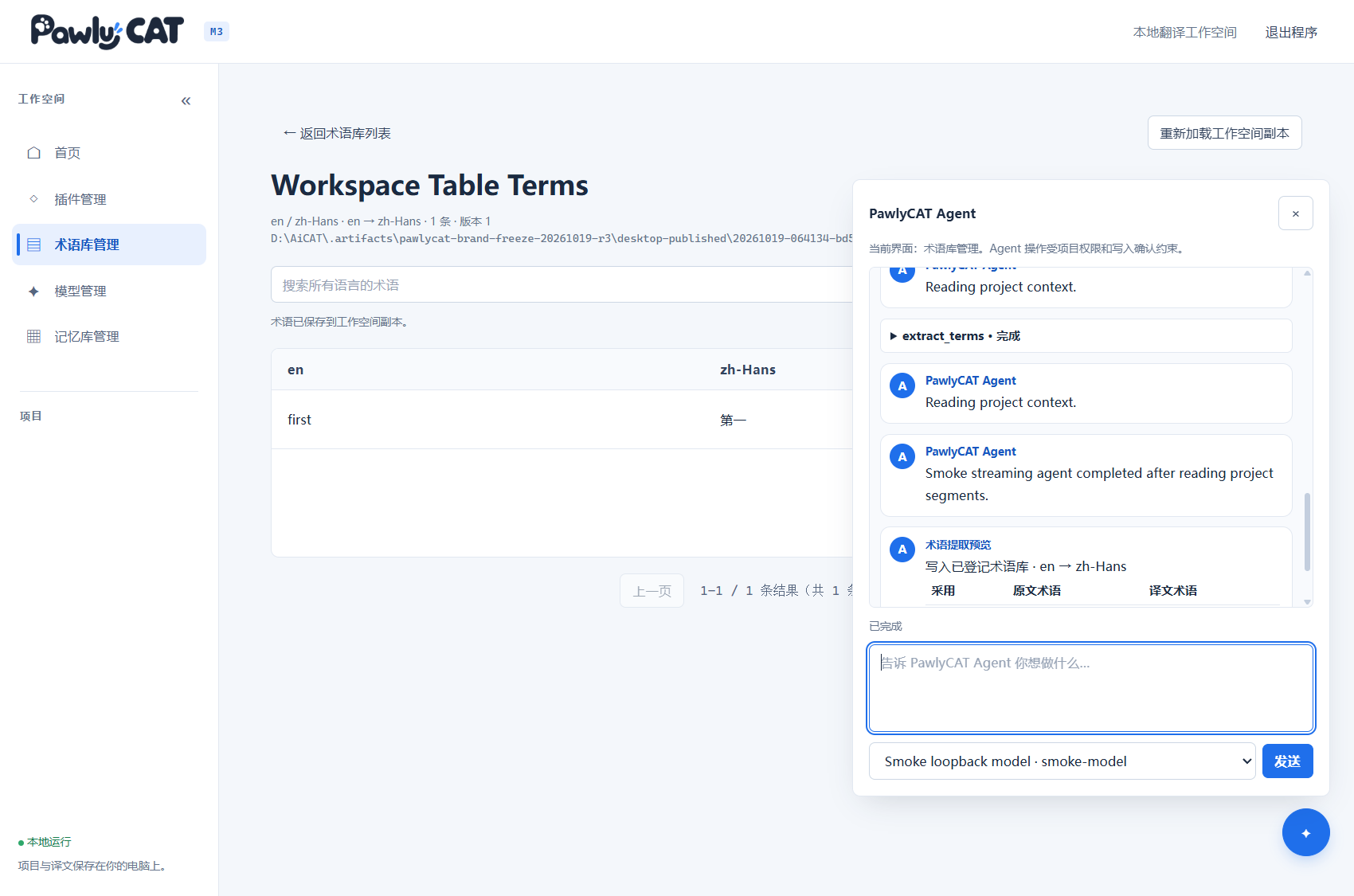Click the home icon beside 首页
1354x896 pixels.
click(x=34, y=153)
